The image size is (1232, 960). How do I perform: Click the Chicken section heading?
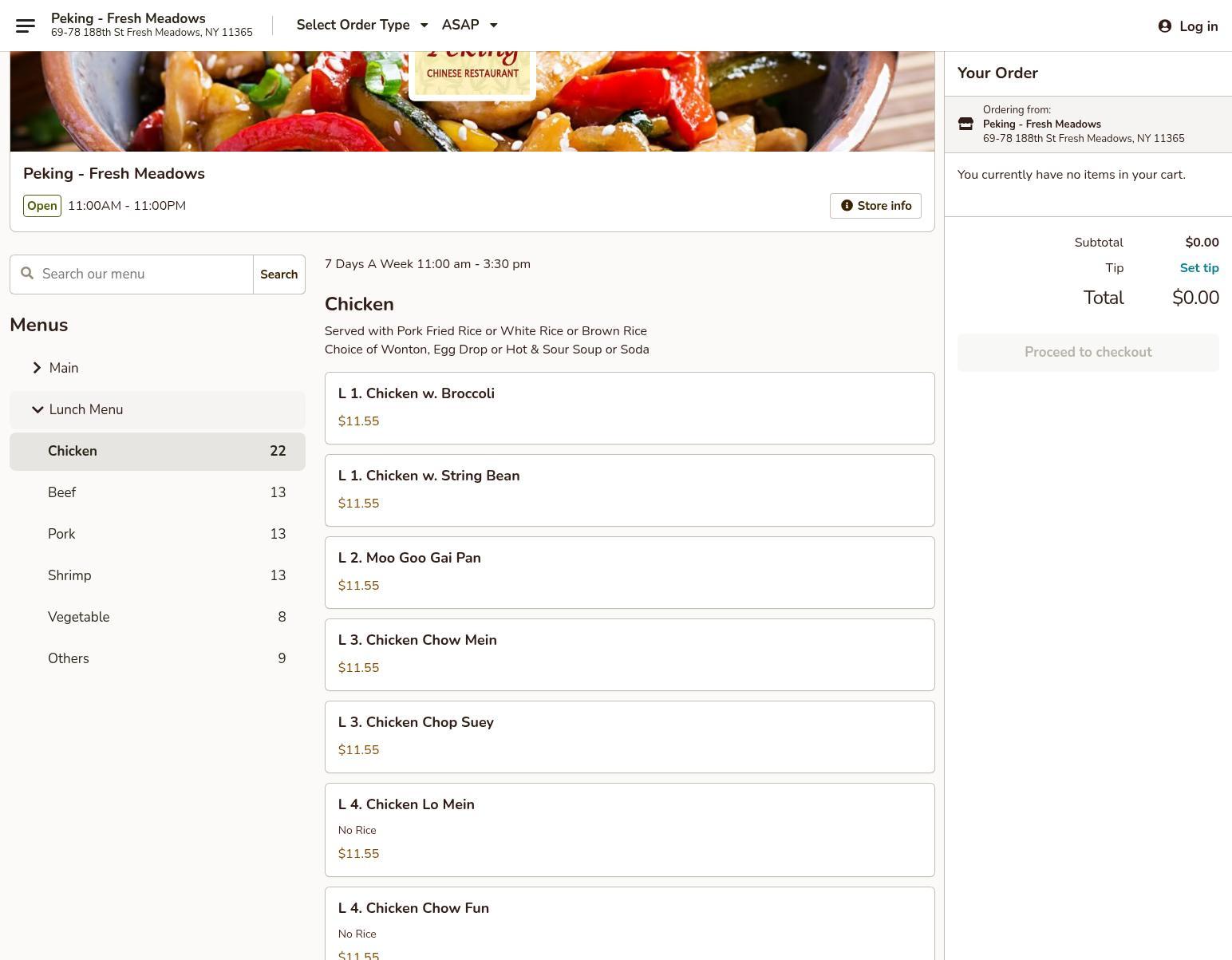click(359, 304)
